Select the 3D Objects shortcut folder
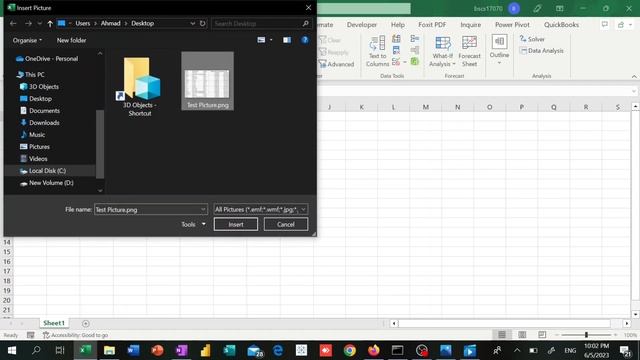Viewport: 640px width, 360px height. [140, 86]
